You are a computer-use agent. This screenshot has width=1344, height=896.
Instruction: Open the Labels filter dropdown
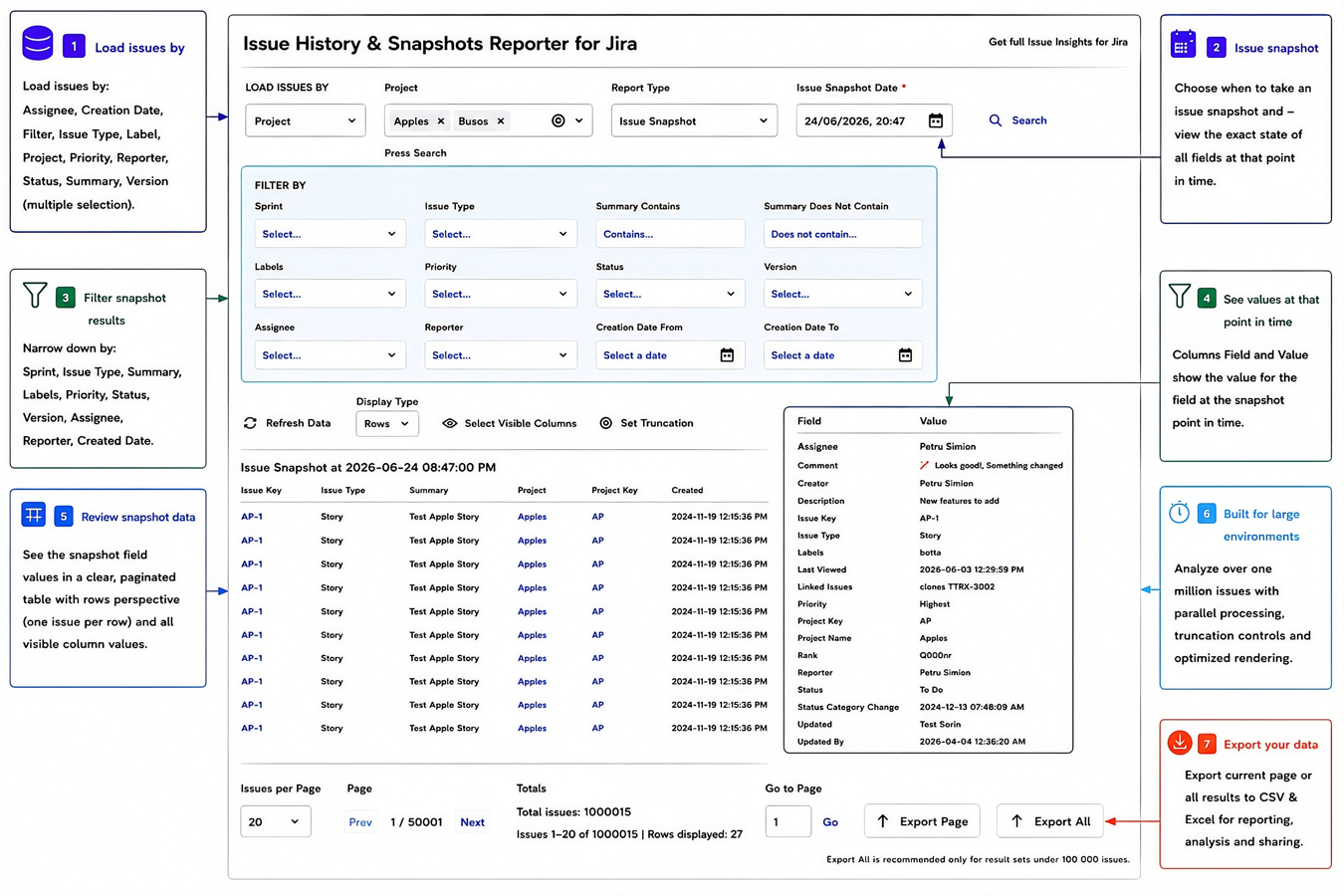coord(330,294)
